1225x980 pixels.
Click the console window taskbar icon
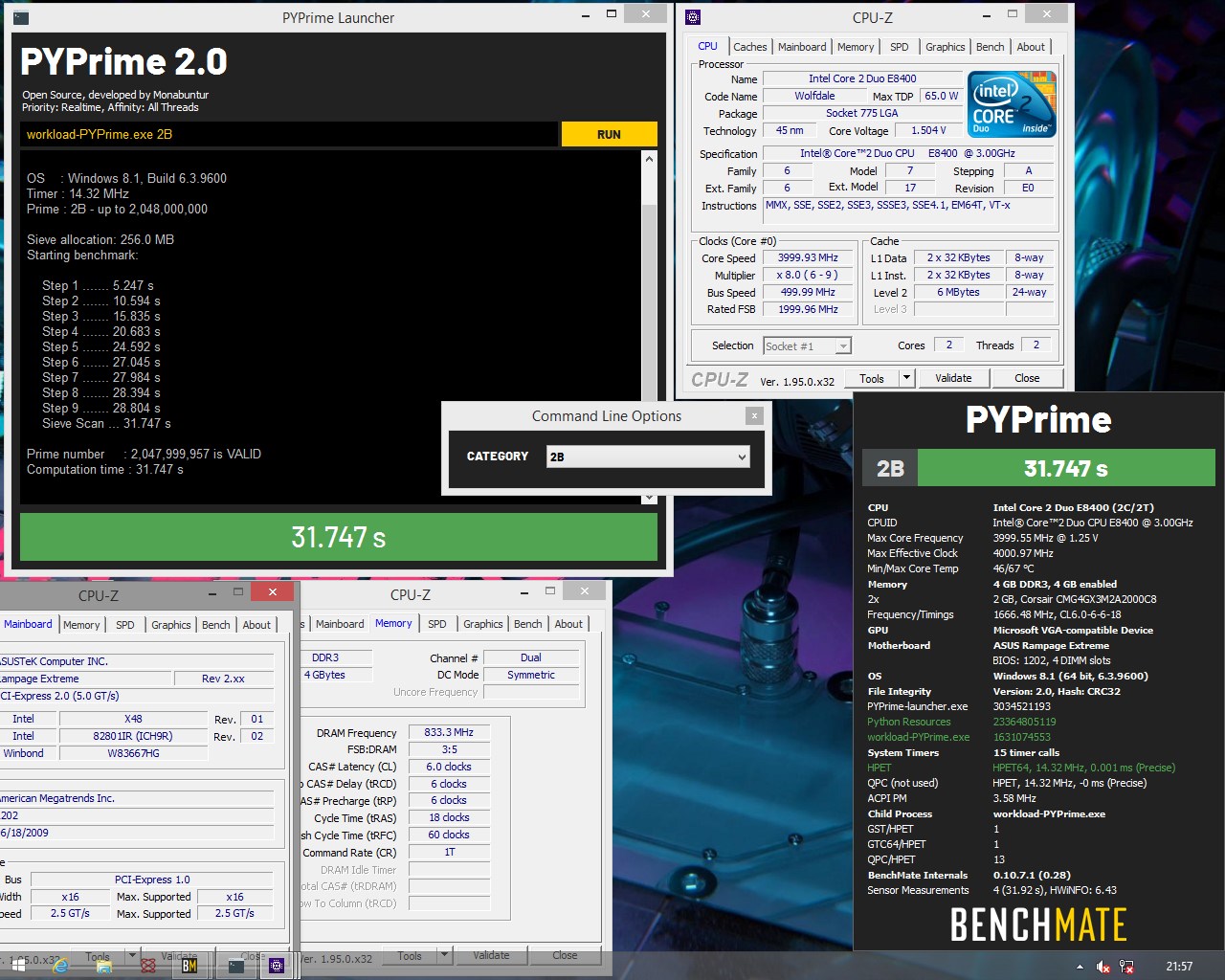click(235, 966)
